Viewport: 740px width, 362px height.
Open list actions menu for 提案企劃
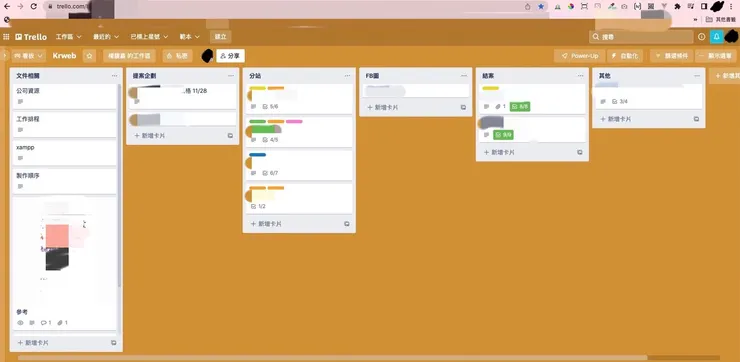click(x=231, y=76)
